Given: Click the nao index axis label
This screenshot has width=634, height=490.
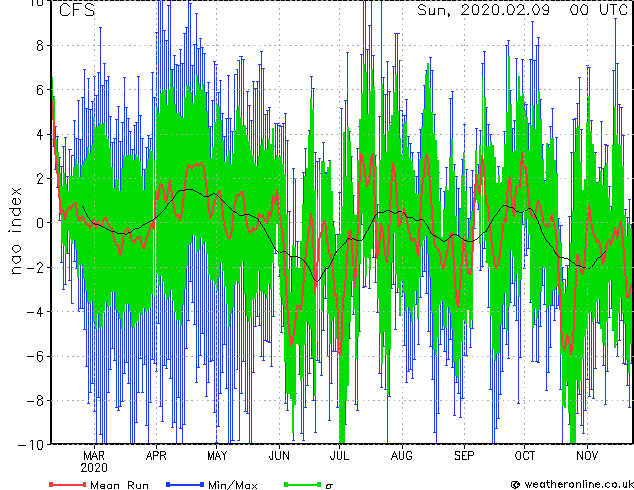Looking at the screenshot, I should click(x=15, y=231).
